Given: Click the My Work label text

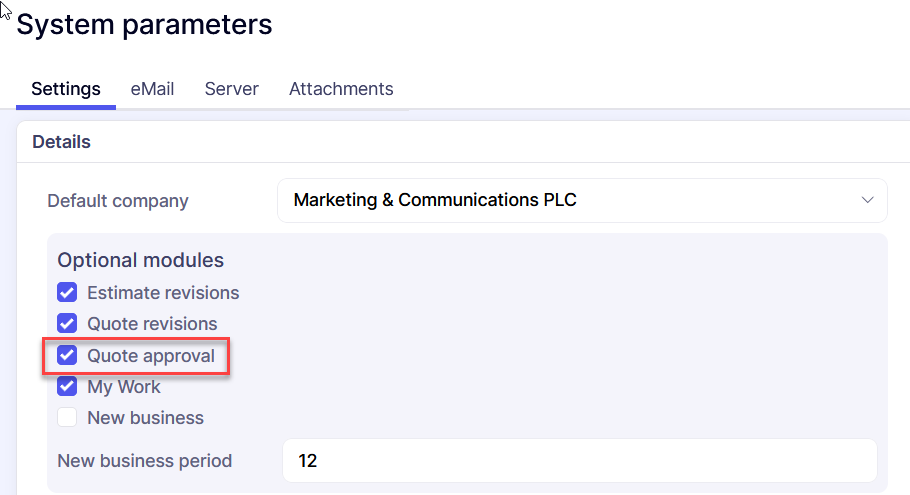Looking at the screenshot, I should click(124, 386).
